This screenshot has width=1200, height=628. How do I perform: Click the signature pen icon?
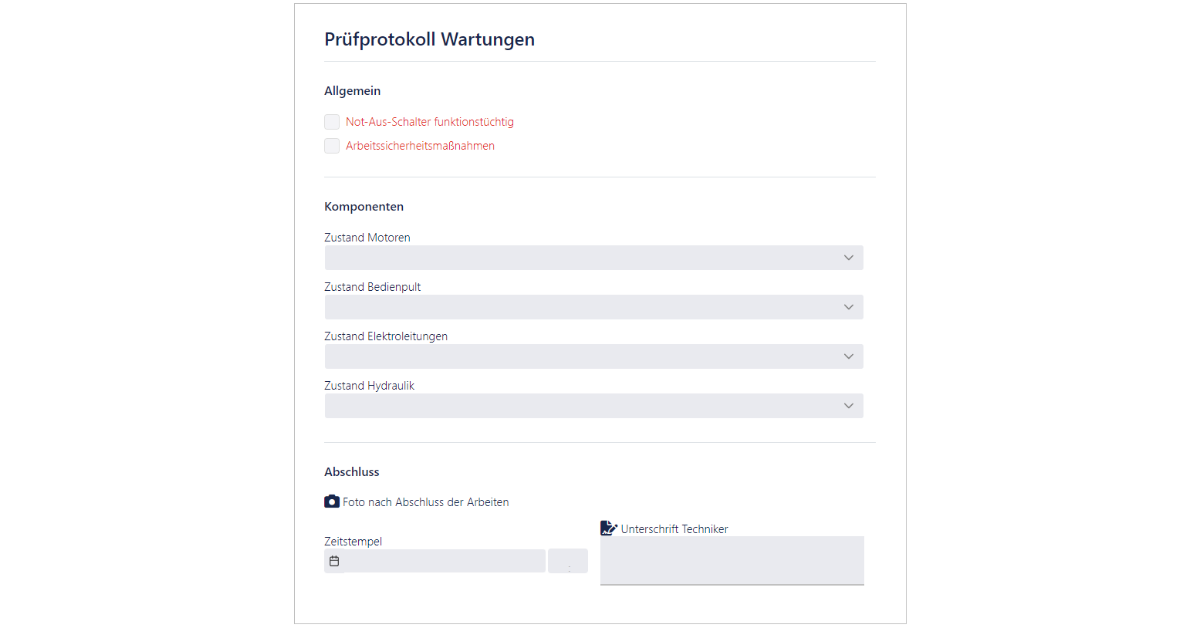[608, 528]
